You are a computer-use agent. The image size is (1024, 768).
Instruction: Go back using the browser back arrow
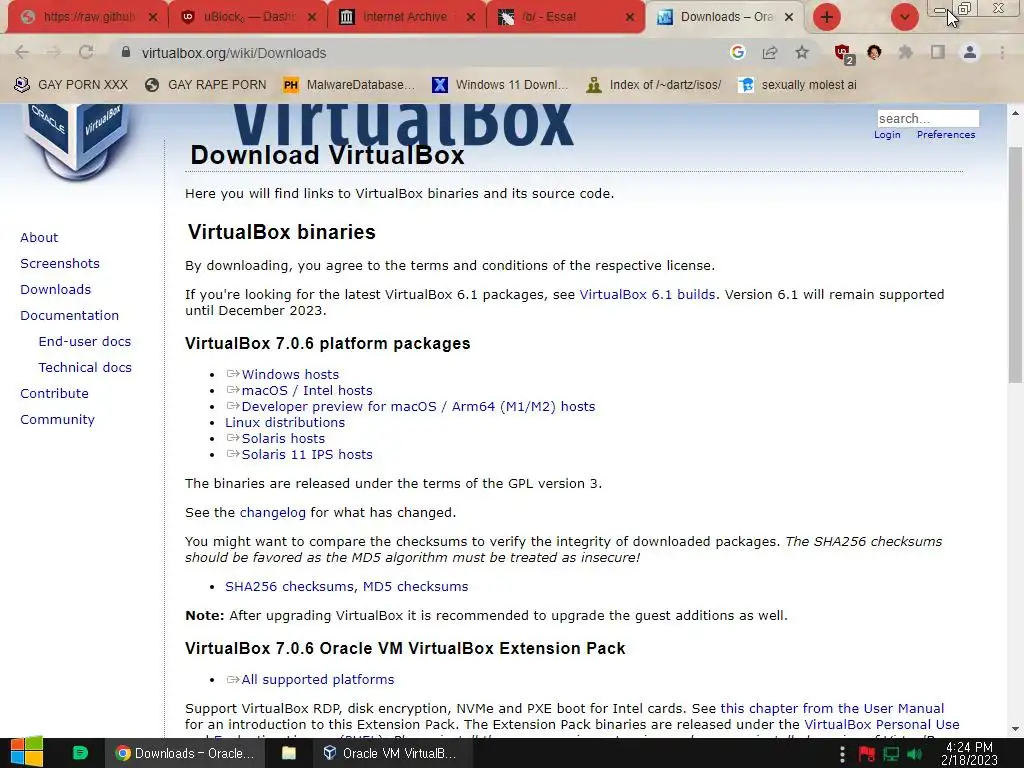pyautogui.click(x=22, y=53)
